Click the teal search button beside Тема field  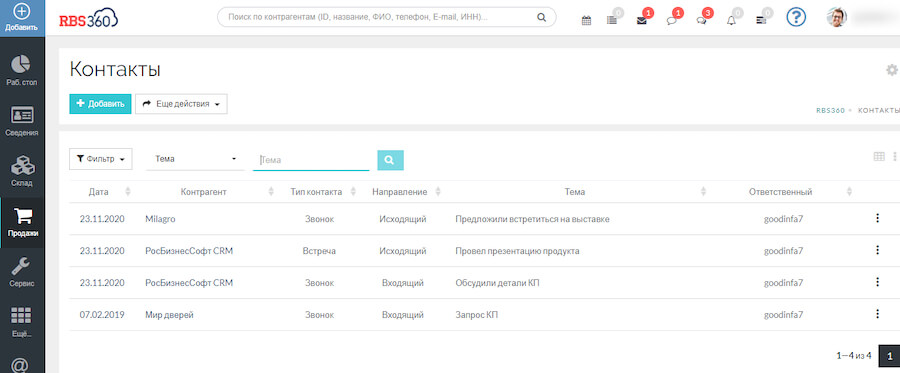point(390,160)
